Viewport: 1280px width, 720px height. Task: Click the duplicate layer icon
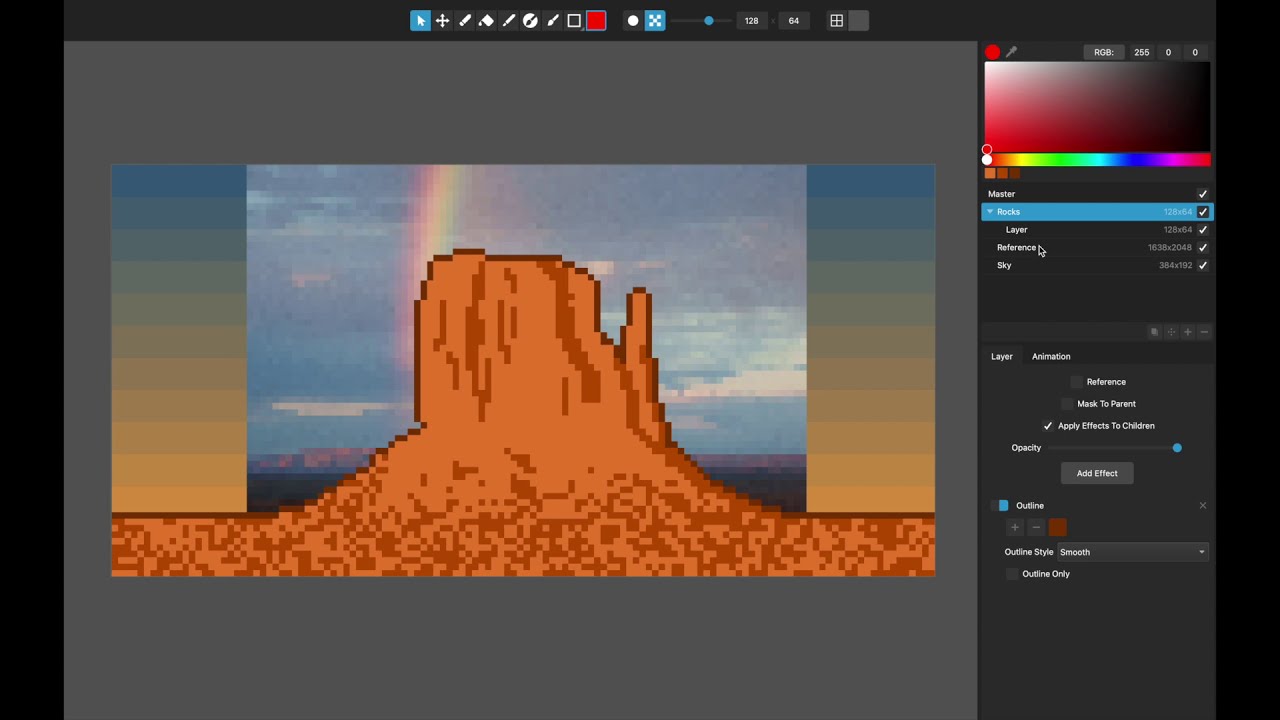pyautogui.click(x=1154, y=332)
